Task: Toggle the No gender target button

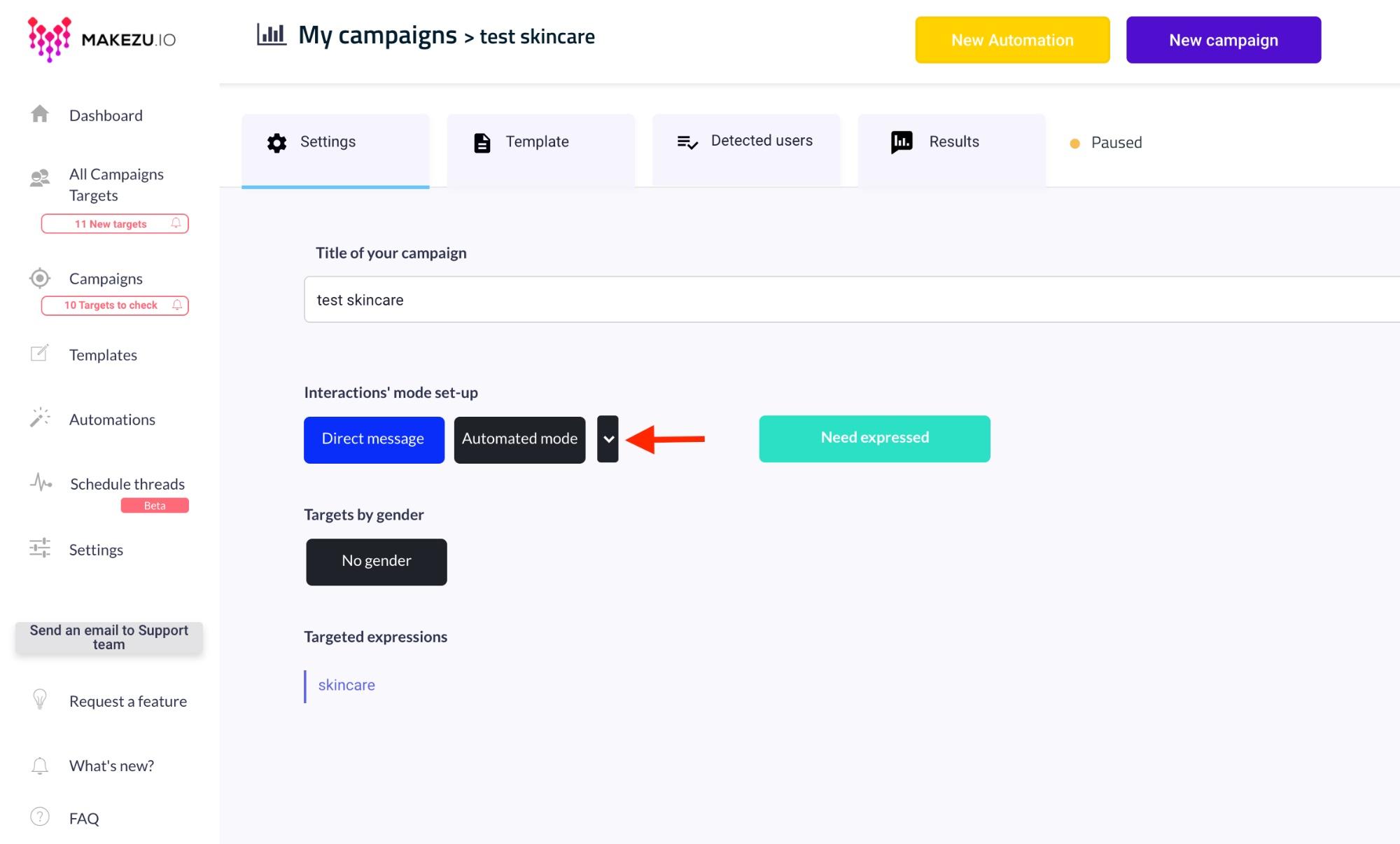Action: 377,562
